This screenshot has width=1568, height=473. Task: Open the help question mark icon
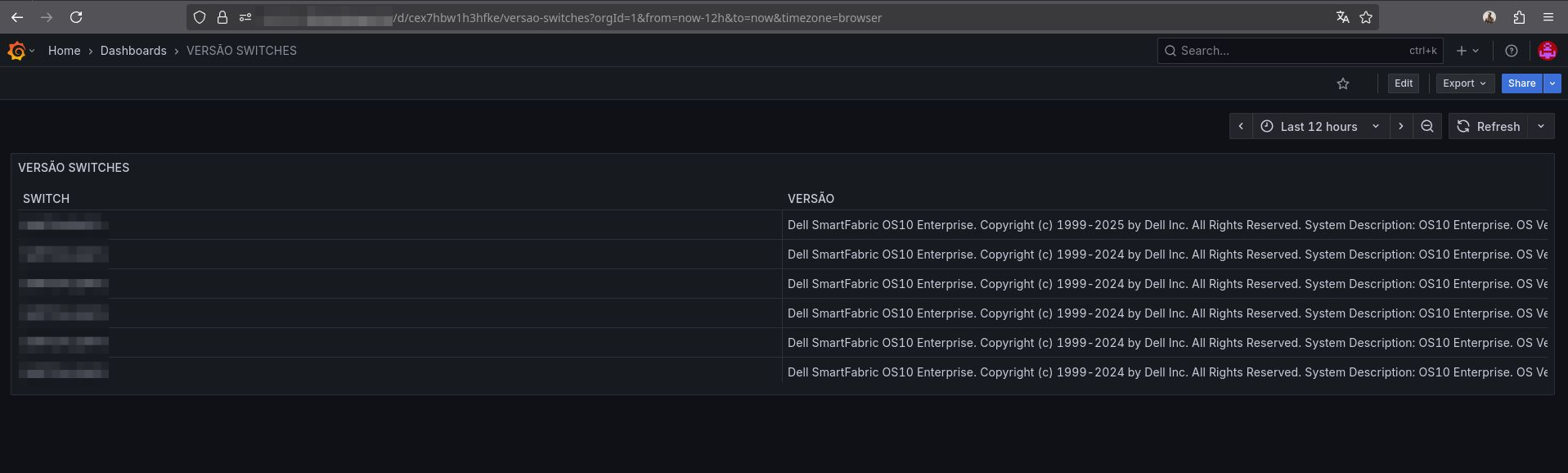[x=1512, y=51]
